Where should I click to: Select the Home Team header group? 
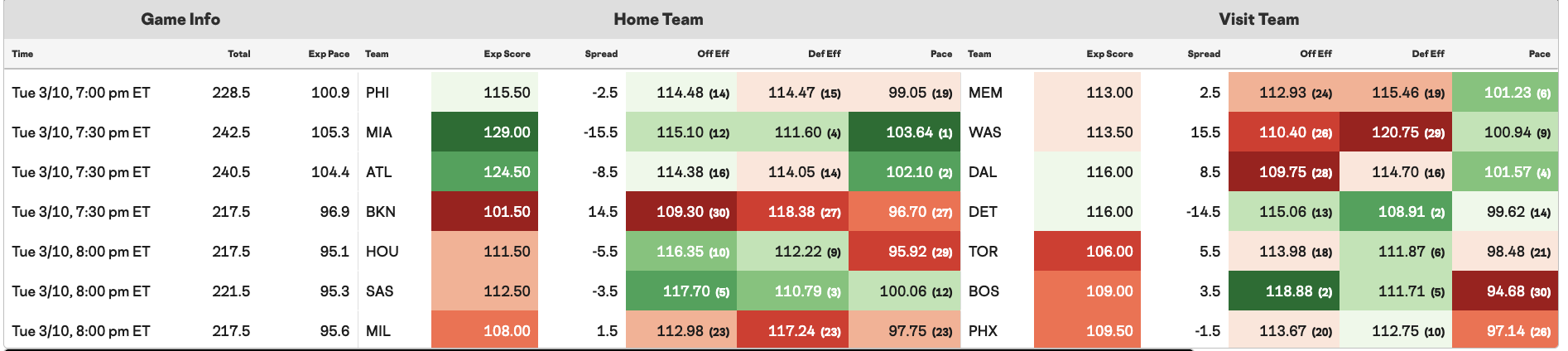(x=658, y=19)
